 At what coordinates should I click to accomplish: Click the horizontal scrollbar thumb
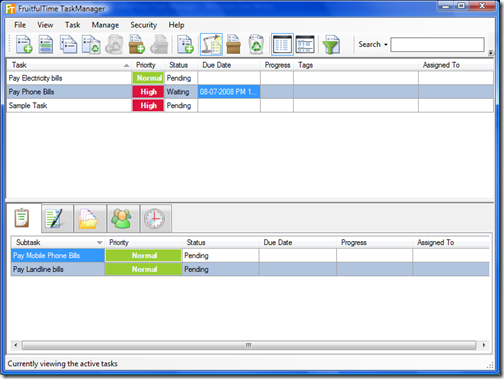[x=249, y=345]
